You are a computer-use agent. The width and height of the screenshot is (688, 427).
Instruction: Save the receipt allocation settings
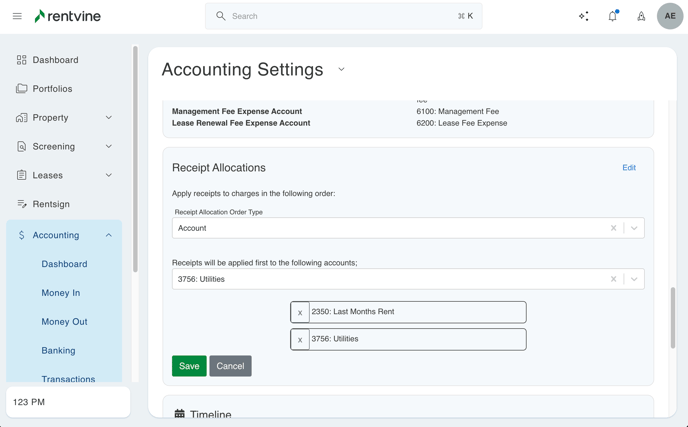click(x=189, y=366)
